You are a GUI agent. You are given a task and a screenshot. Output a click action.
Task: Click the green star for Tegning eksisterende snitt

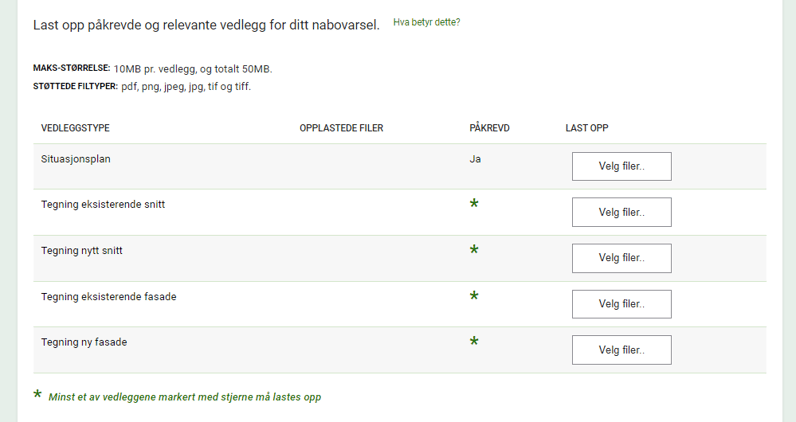coord(475,204)
